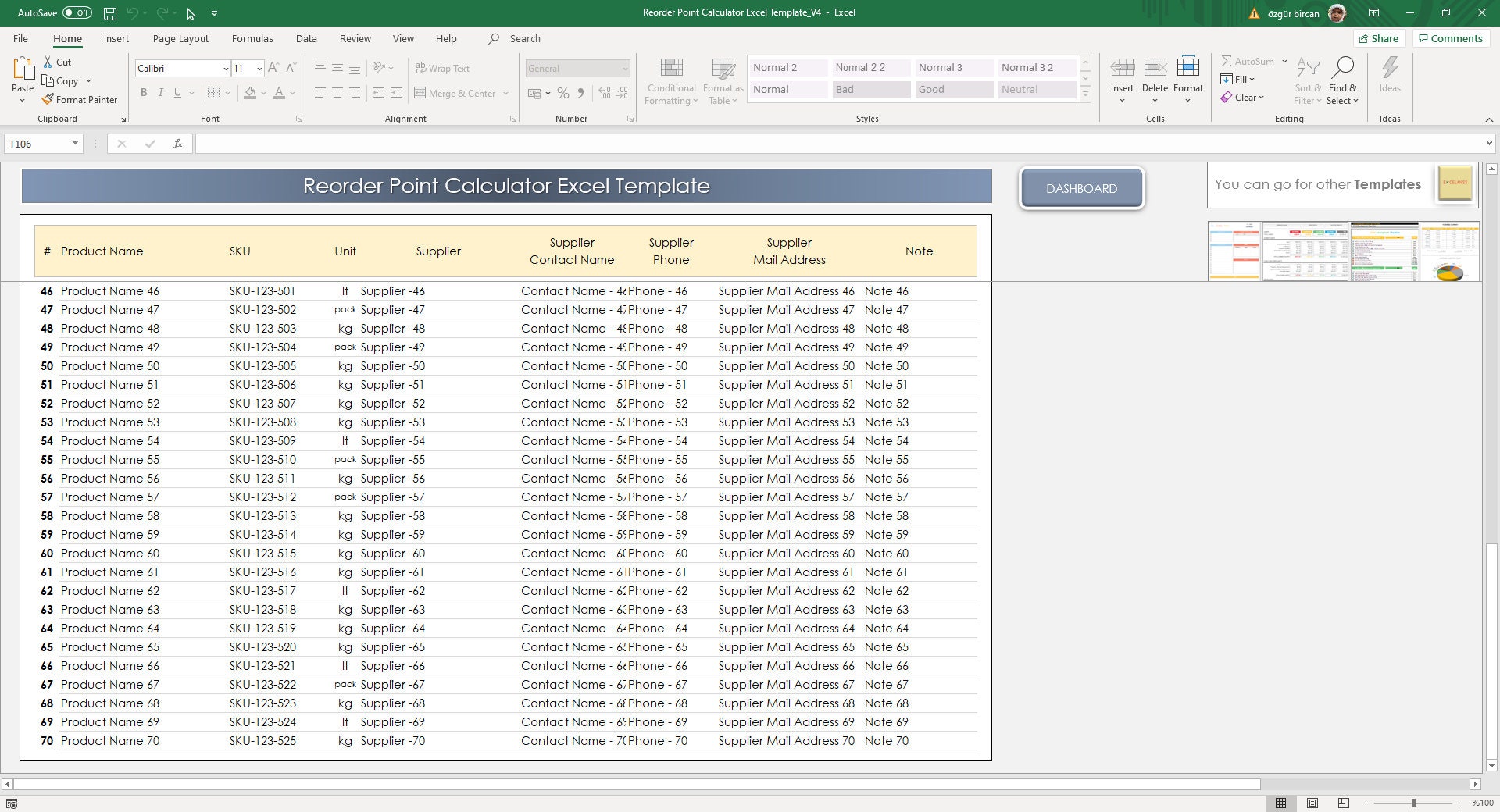Apply underline formatting
The width and height of the screenshot is (1500, 812).
click(x=178, y=93)
